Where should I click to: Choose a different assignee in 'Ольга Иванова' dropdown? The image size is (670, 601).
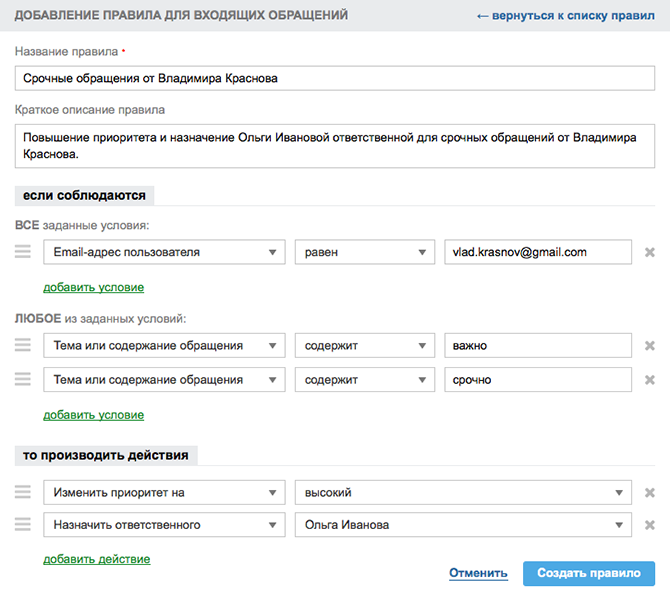pyautogui.click(x=463, y=525)
